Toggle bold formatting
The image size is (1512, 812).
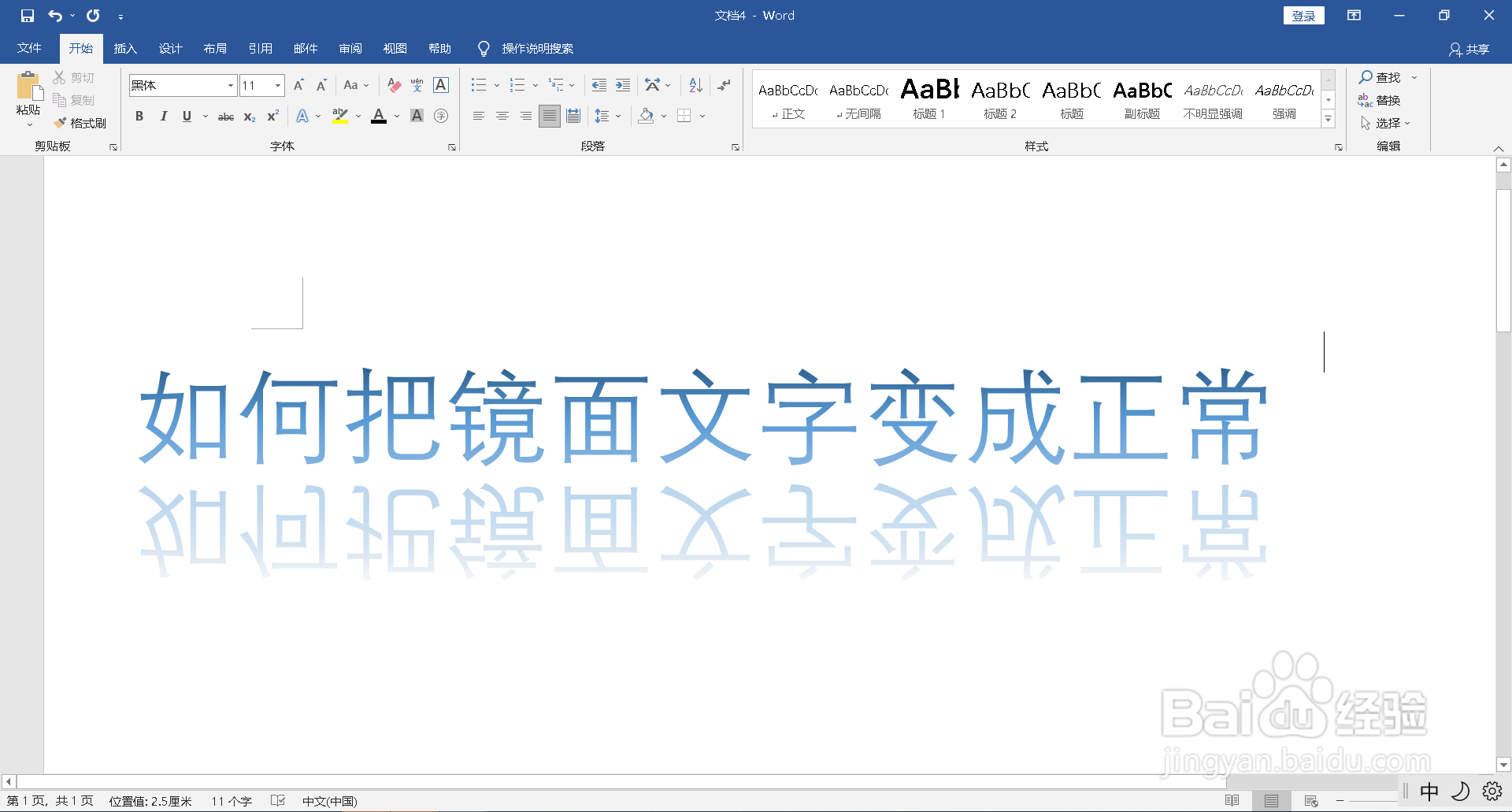(x=139, y=117)
